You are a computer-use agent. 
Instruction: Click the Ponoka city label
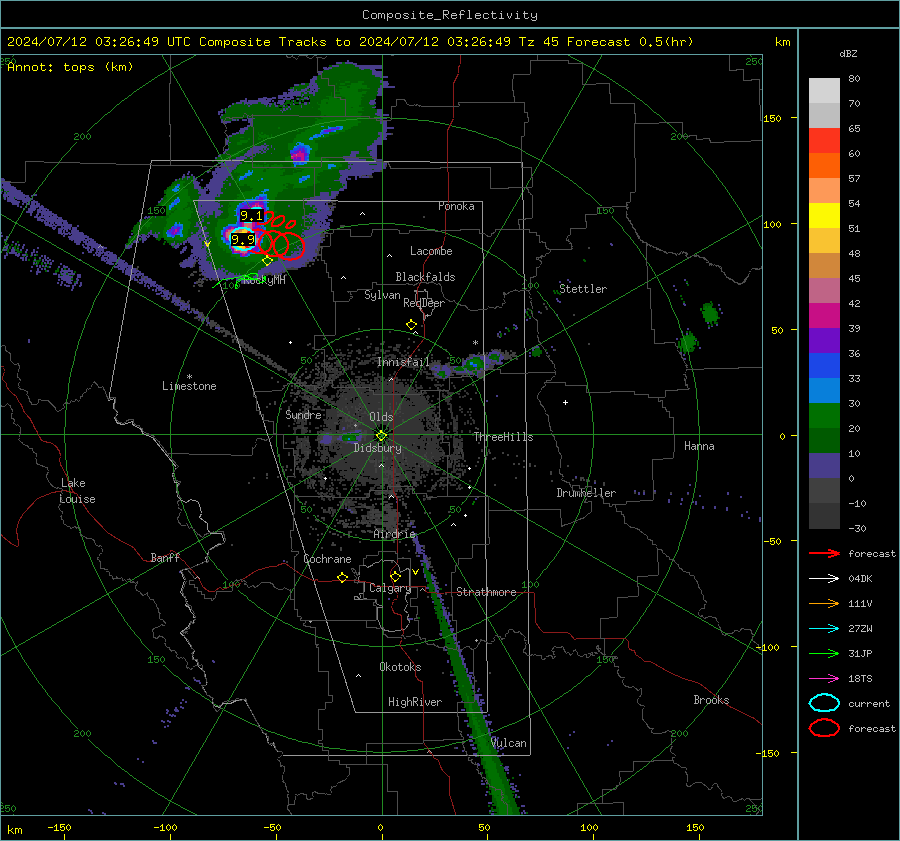[x=456, y=206]
